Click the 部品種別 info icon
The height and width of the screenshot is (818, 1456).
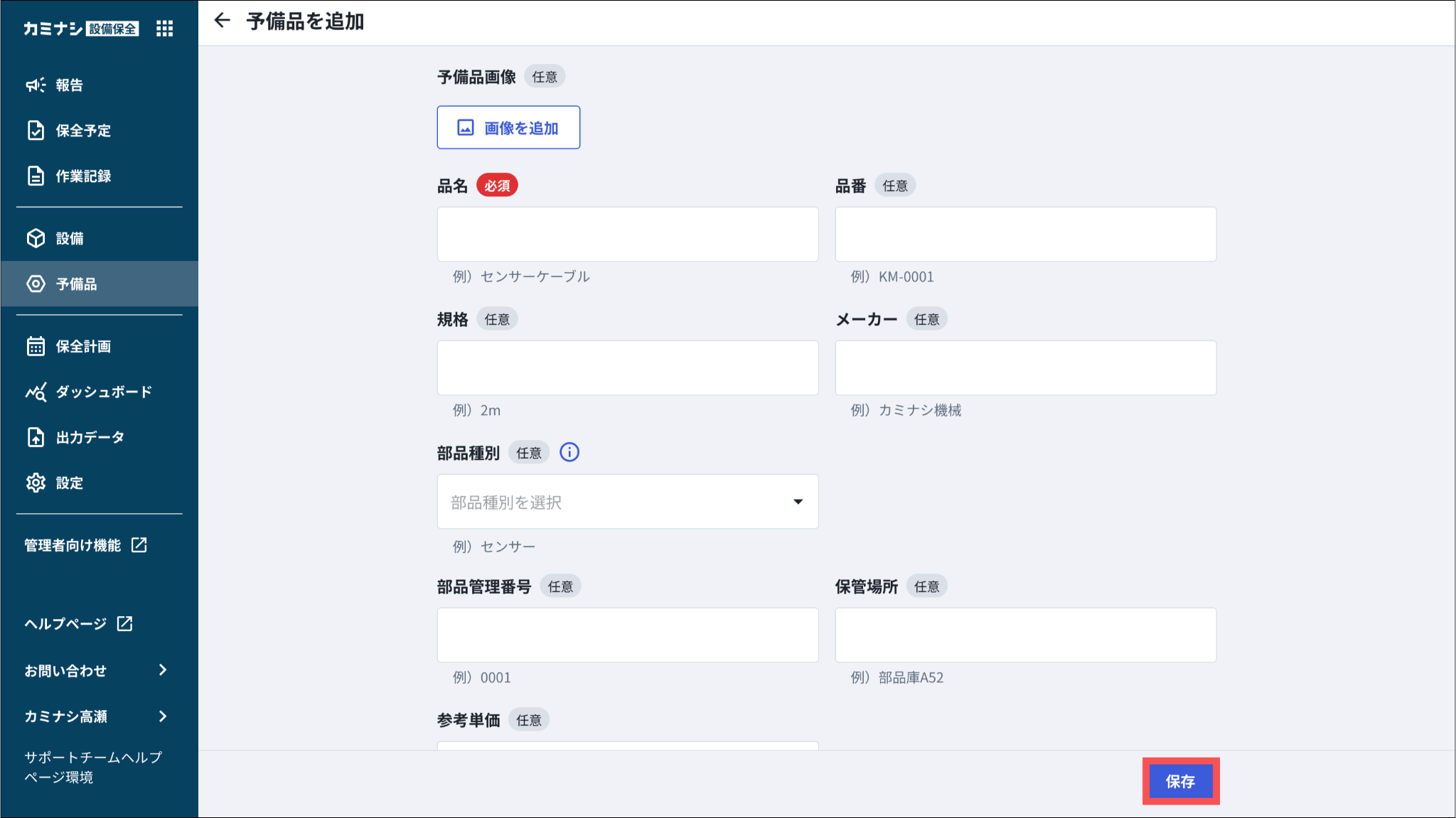pyautogui.click(x=569, y=452)
